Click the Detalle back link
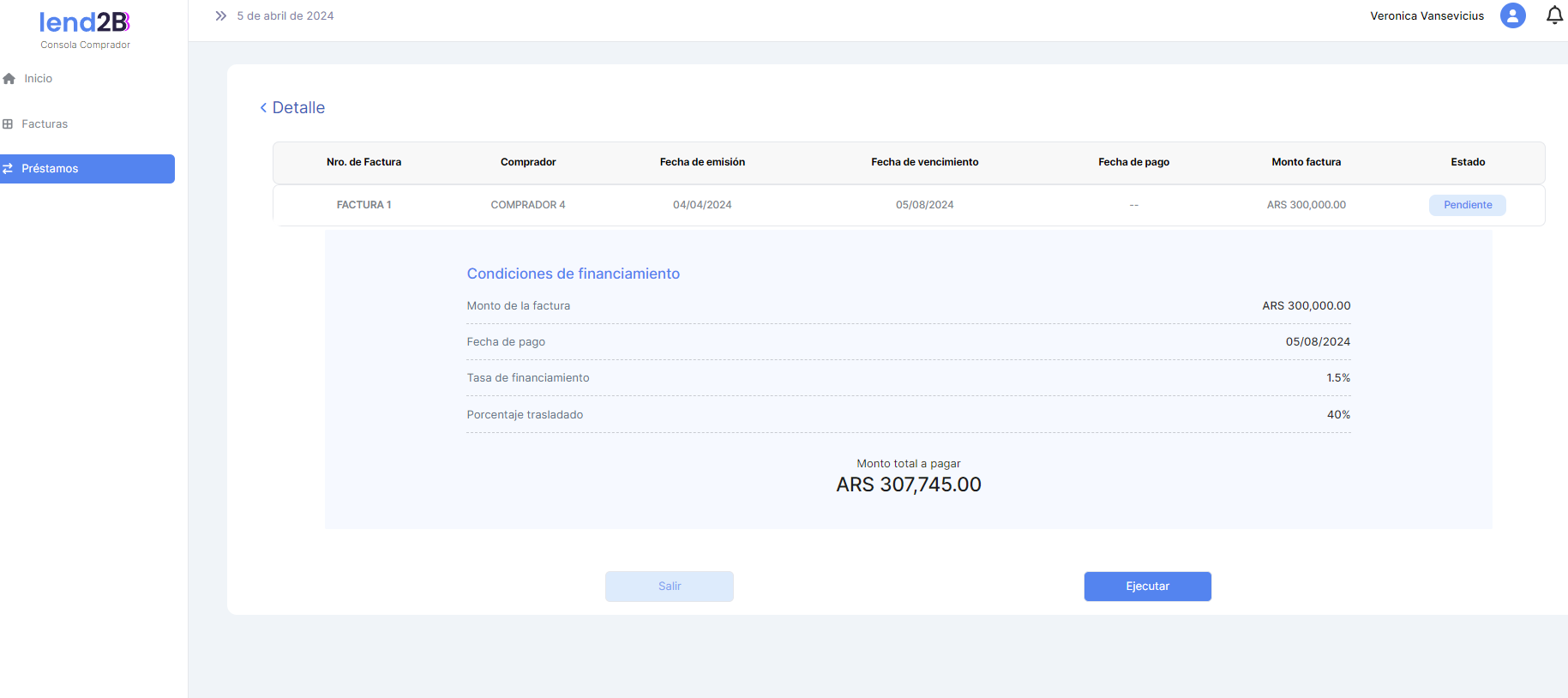This screenshot has height=698, width=1568. click(x=298, y=108)
